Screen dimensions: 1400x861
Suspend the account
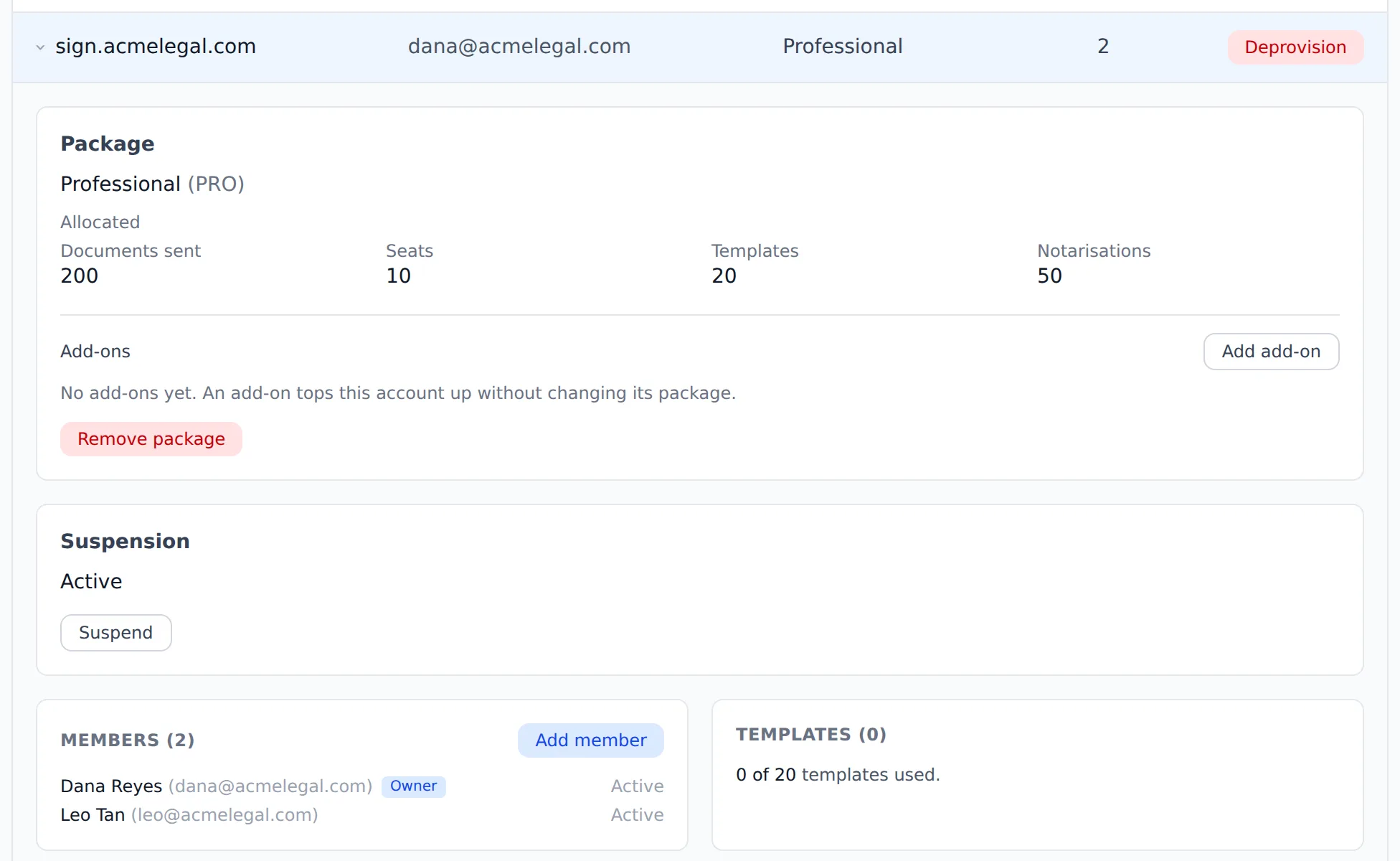coord(116,633)
